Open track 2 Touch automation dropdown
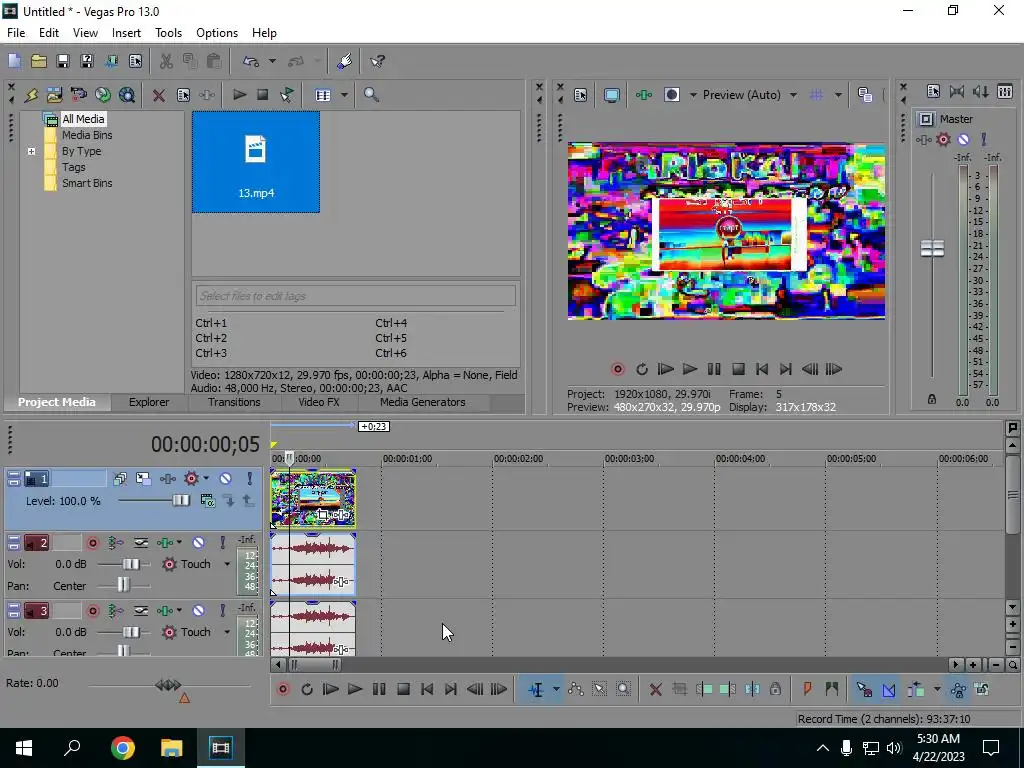This screenshot has width=1024, height=768. click(227, 564)
